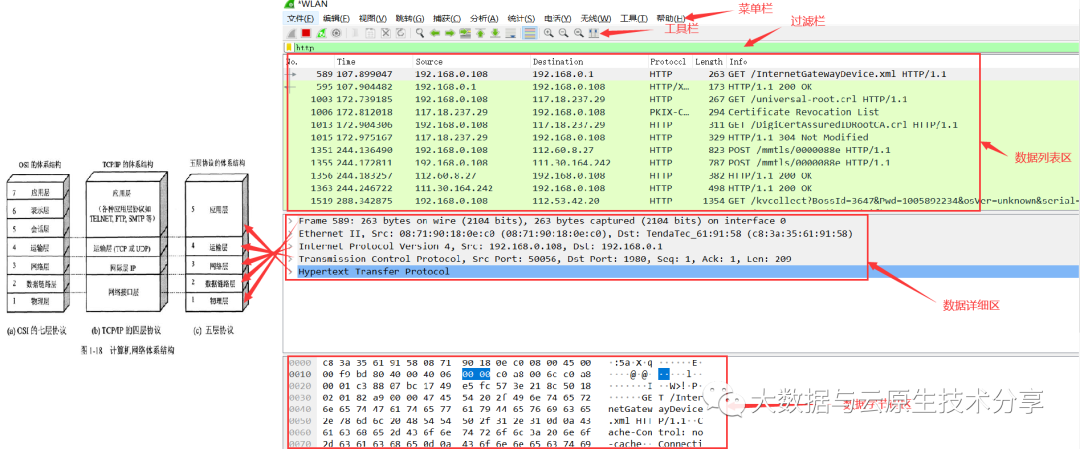Click the greyed start capture shark fin icon
This screenshot has width=1080, height=449.
(291, 33)
